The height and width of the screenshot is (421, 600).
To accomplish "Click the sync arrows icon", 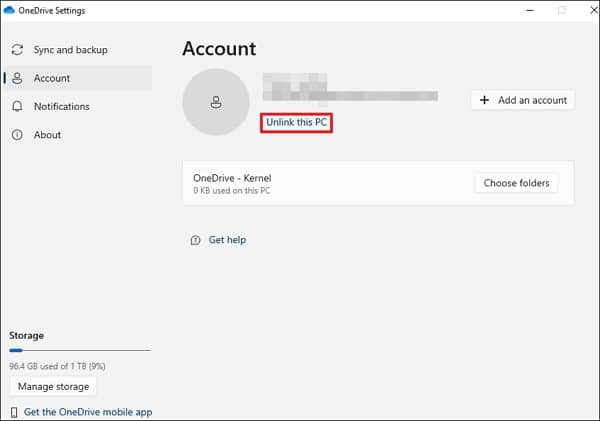I will pos(17,50).
